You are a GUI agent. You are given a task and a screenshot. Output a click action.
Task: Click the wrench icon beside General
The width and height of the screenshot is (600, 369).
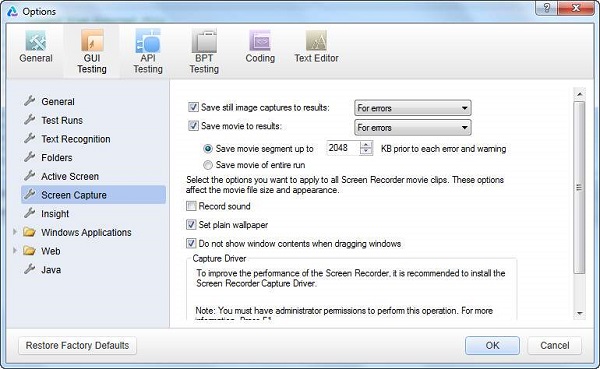tap(29, 101)
